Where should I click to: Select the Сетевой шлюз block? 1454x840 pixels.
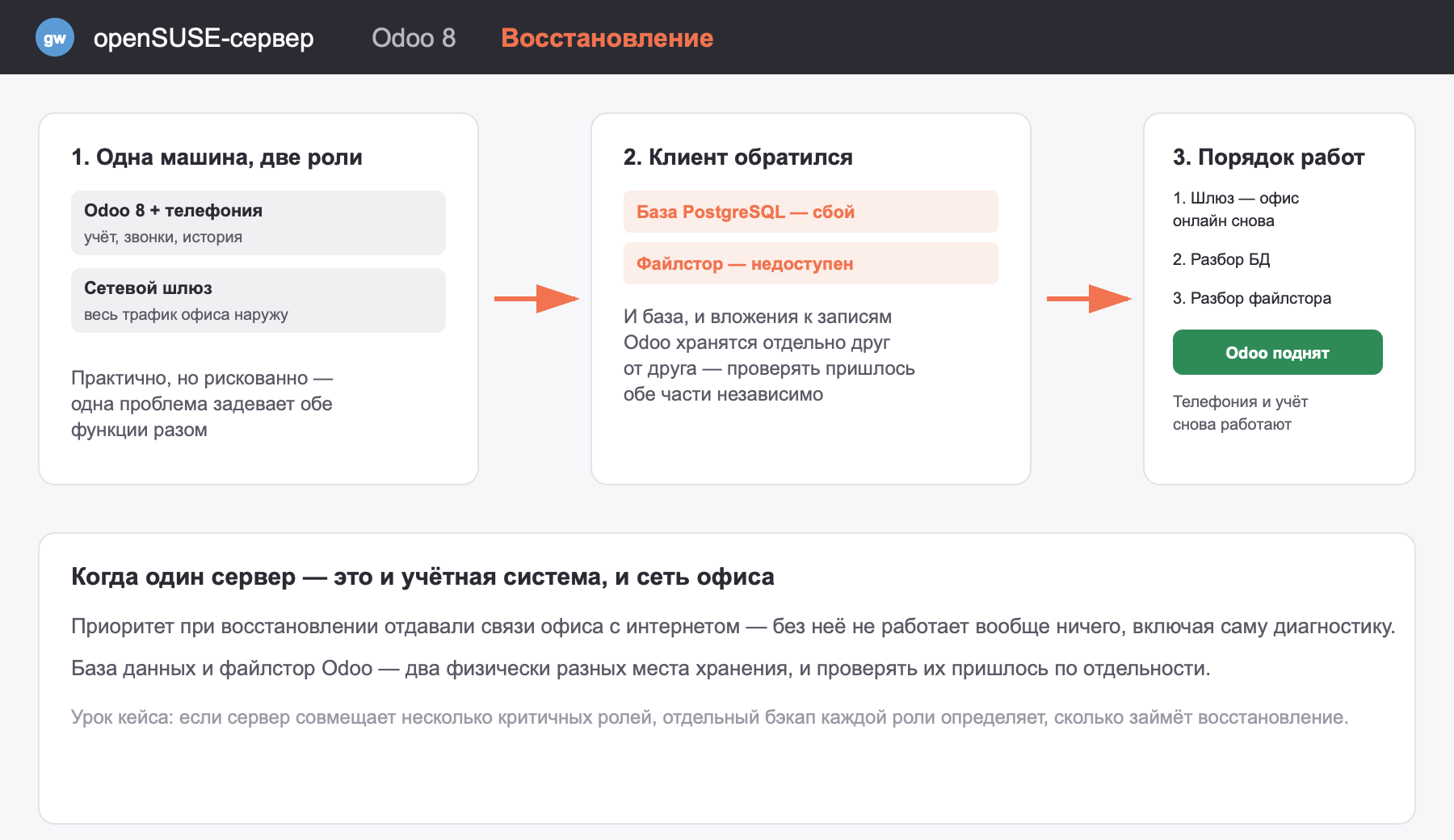[x=258, y=300]
